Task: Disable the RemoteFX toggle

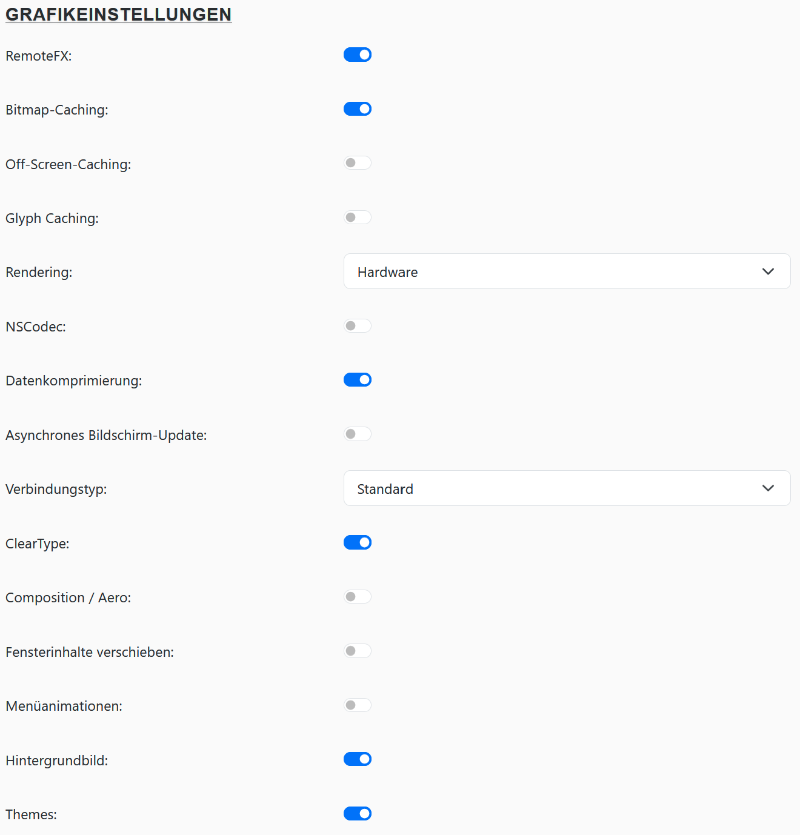Action: click(x=357, y=55)
